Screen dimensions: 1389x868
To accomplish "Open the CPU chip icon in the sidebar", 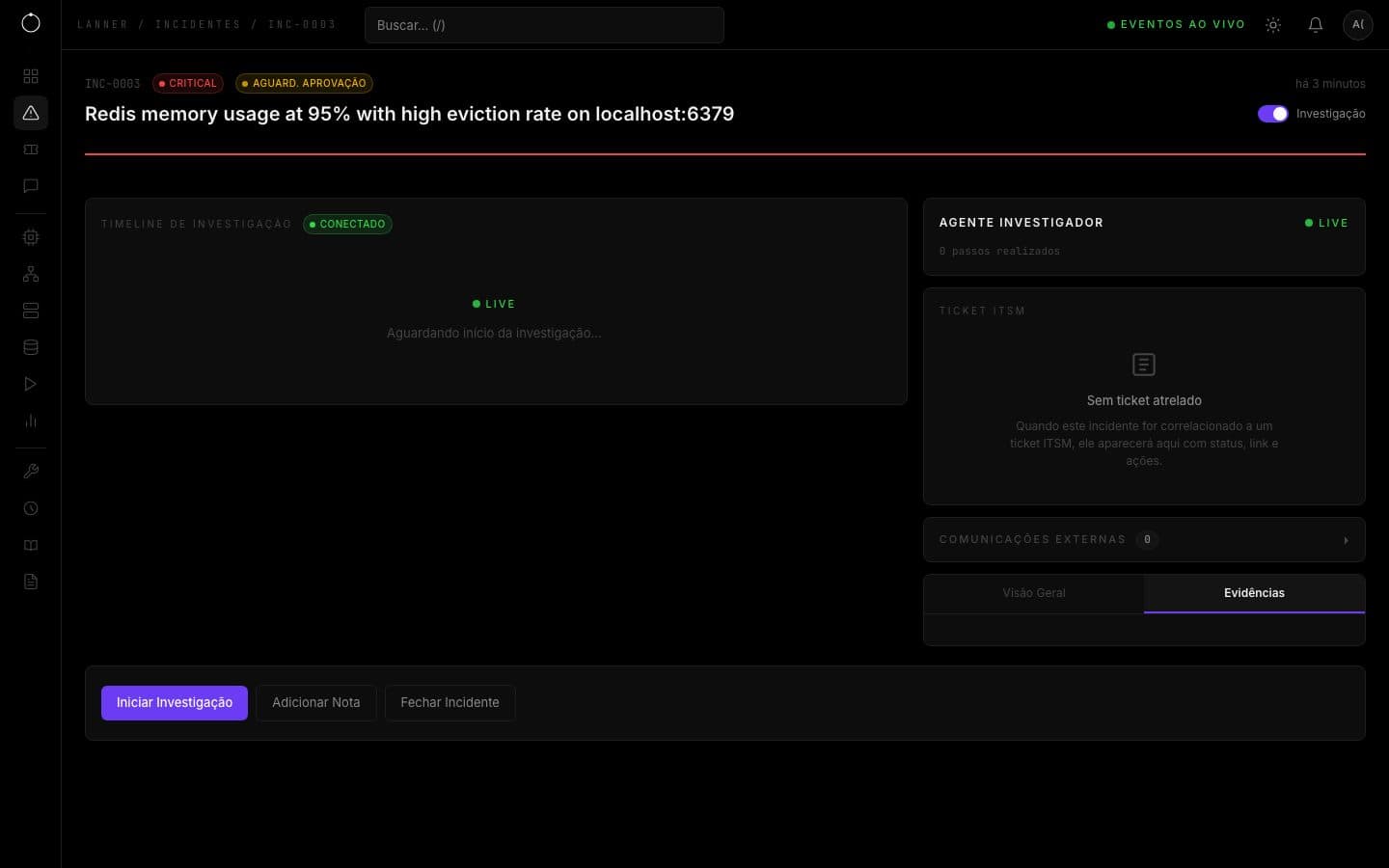I will point(31,237).
